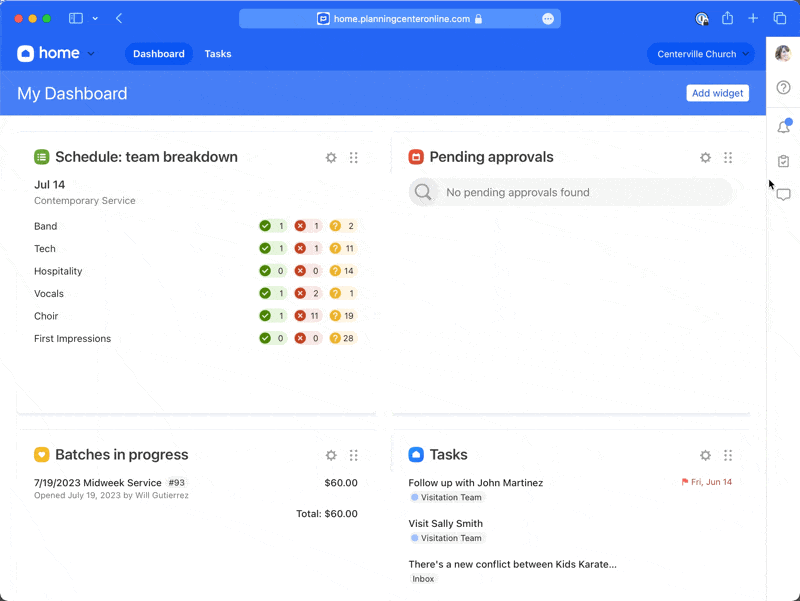Open the chat bubble icon in sidebar
Viewport: 800px width, 601px height.
[x=783, y=195]
